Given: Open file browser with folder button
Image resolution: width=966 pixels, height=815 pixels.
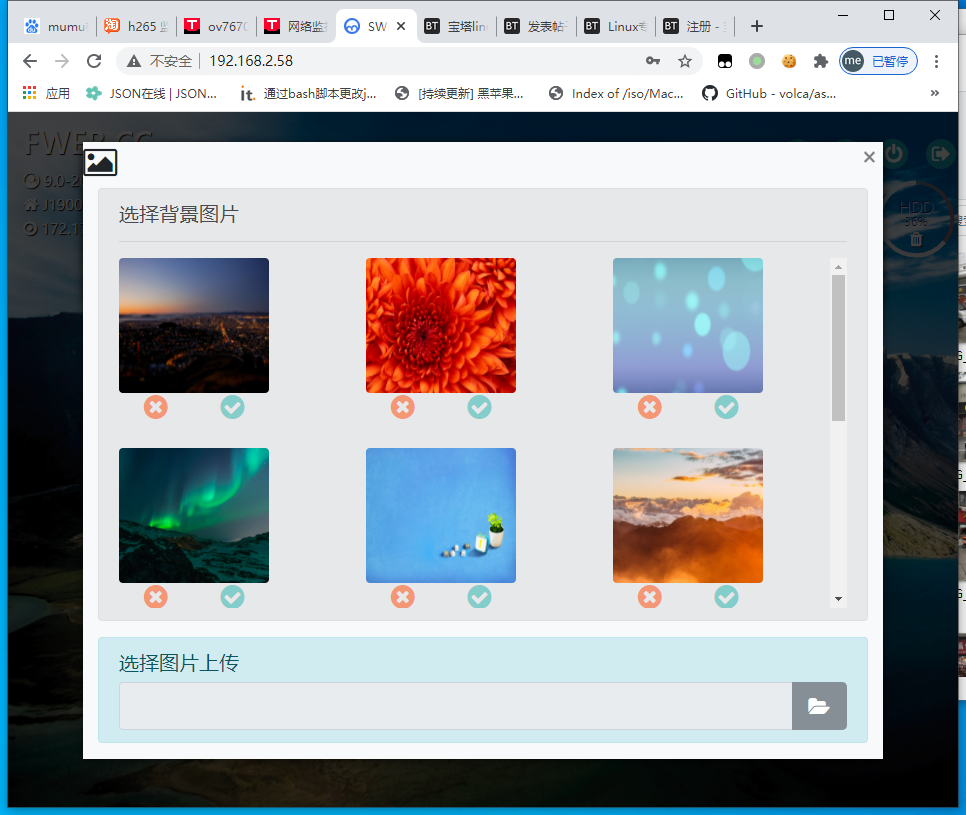Looking at the screenshot, I should pyautogui.click(x=819, y=706).
